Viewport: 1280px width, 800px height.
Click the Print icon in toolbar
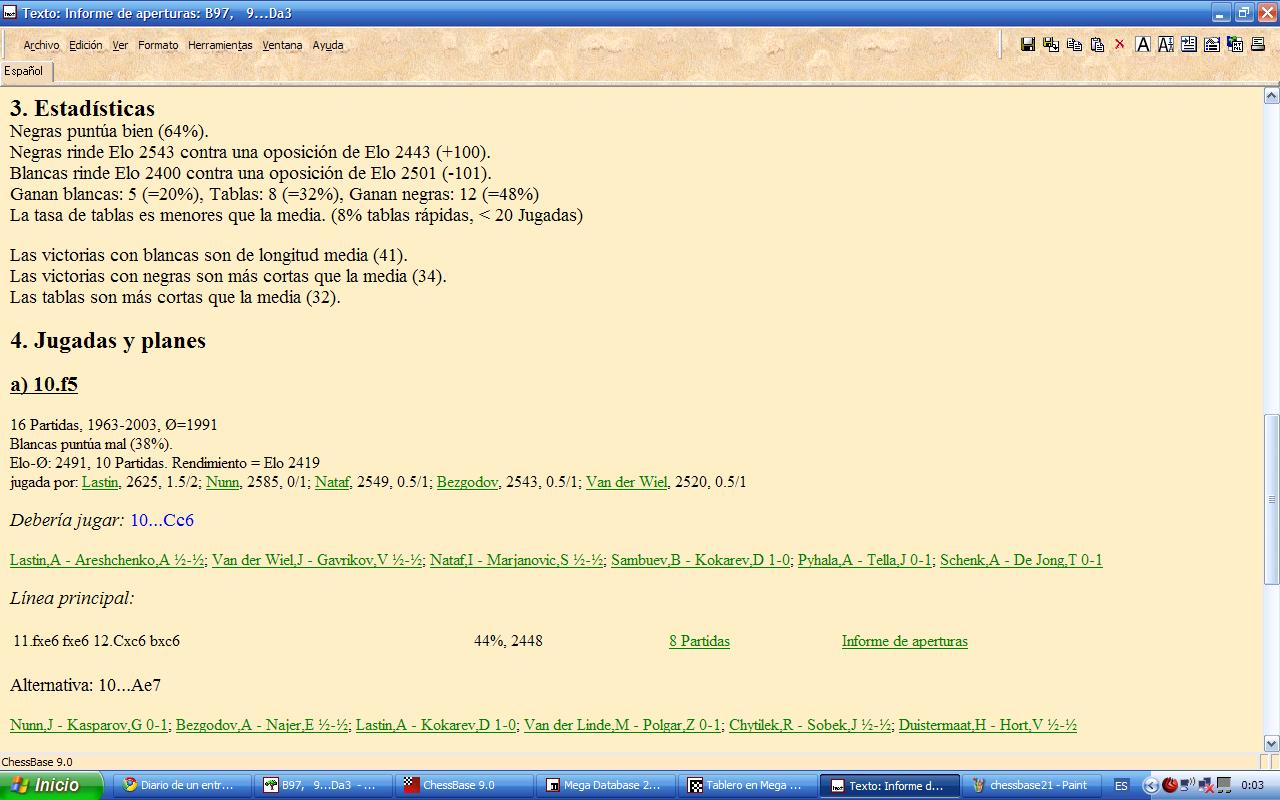click(1258, 44)
